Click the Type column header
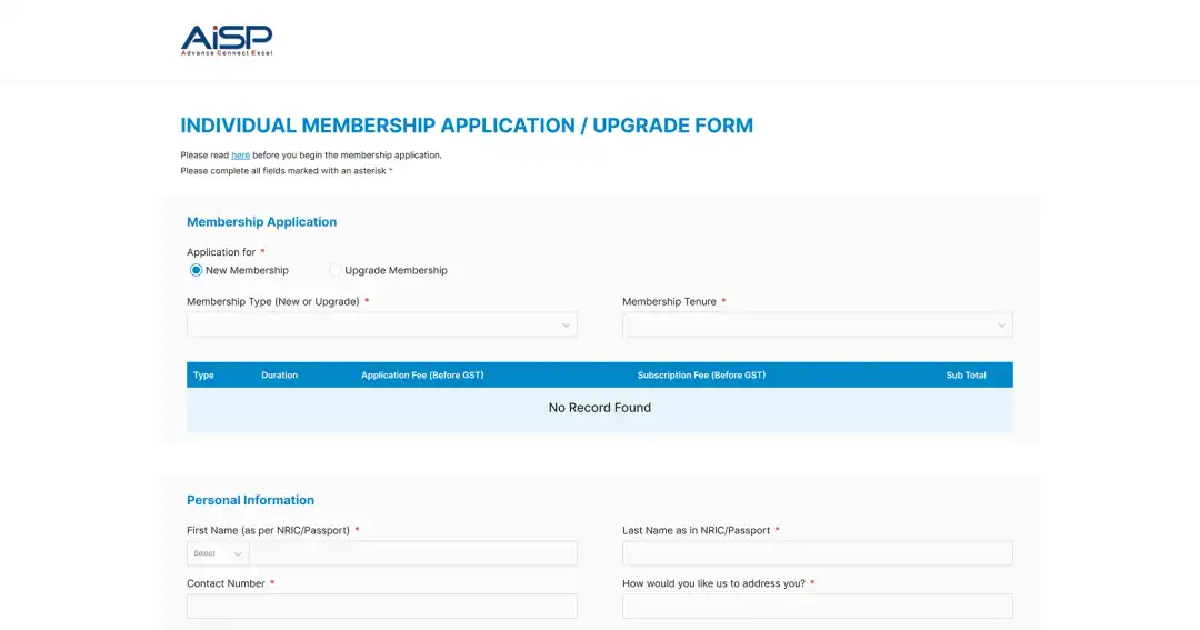The width and height of the screenshot is (1200, 630). click(x=204, y=375)
